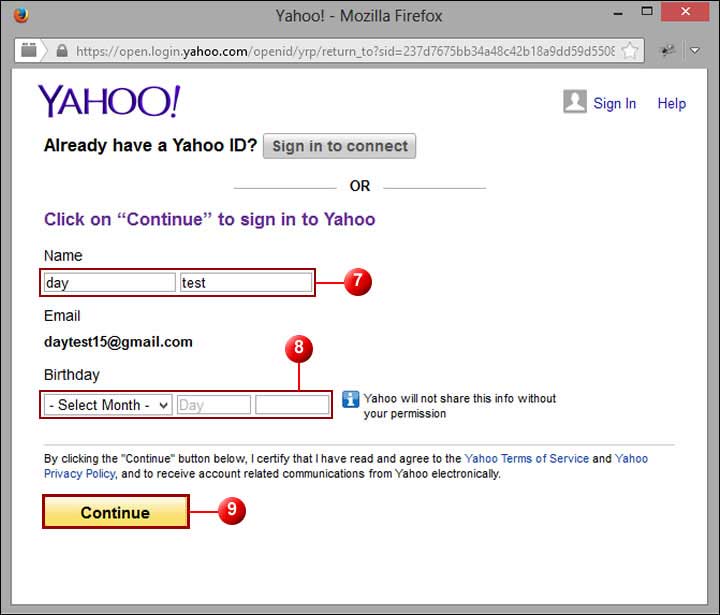Click the blue info icon near birthday
The height and width of the screenshot is (615, 720).
pyautogui.click(x=350, y=399)
